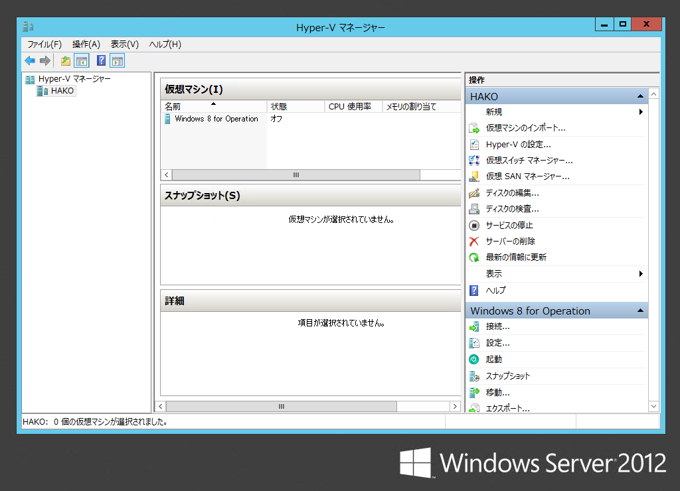
Task: Click the 移動 move icon
Action: click(x=474, y=393)
